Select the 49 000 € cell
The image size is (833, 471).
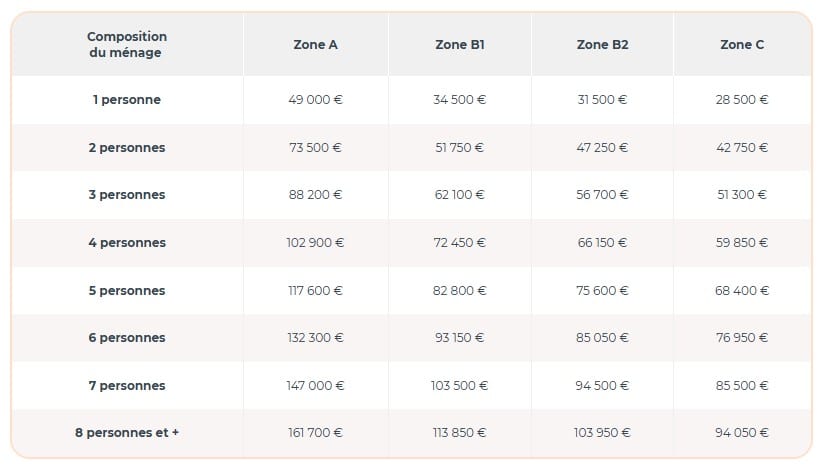pyautogui.click(x=316, y=100)
